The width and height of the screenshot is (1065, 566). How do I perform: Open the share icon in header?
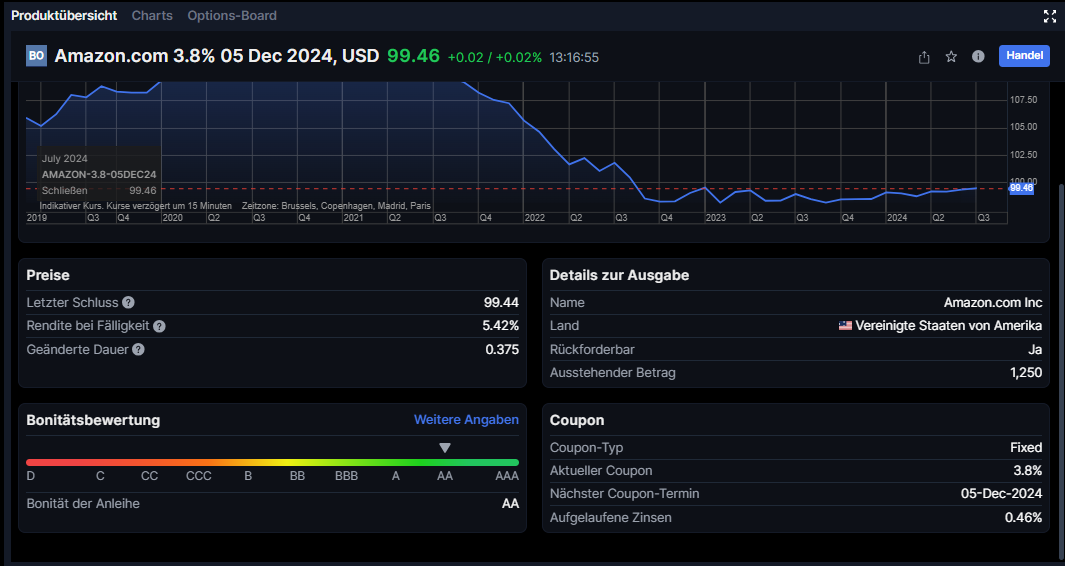[x=924, y=57]
